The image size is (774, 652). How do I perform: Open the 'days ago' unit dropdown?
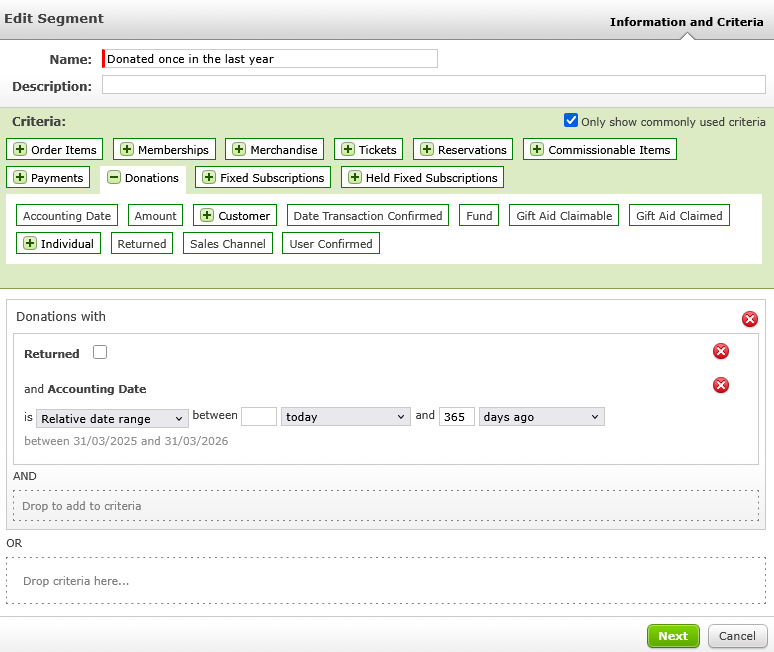coord(541,417)
